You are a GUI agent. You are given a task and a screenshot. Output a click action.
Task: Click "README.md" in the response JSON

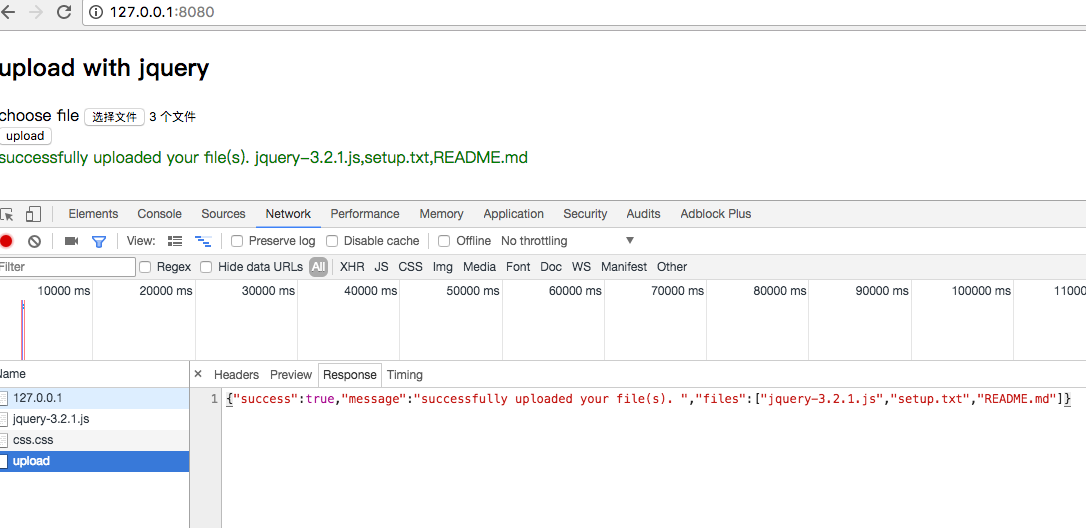pos(1016,399)
